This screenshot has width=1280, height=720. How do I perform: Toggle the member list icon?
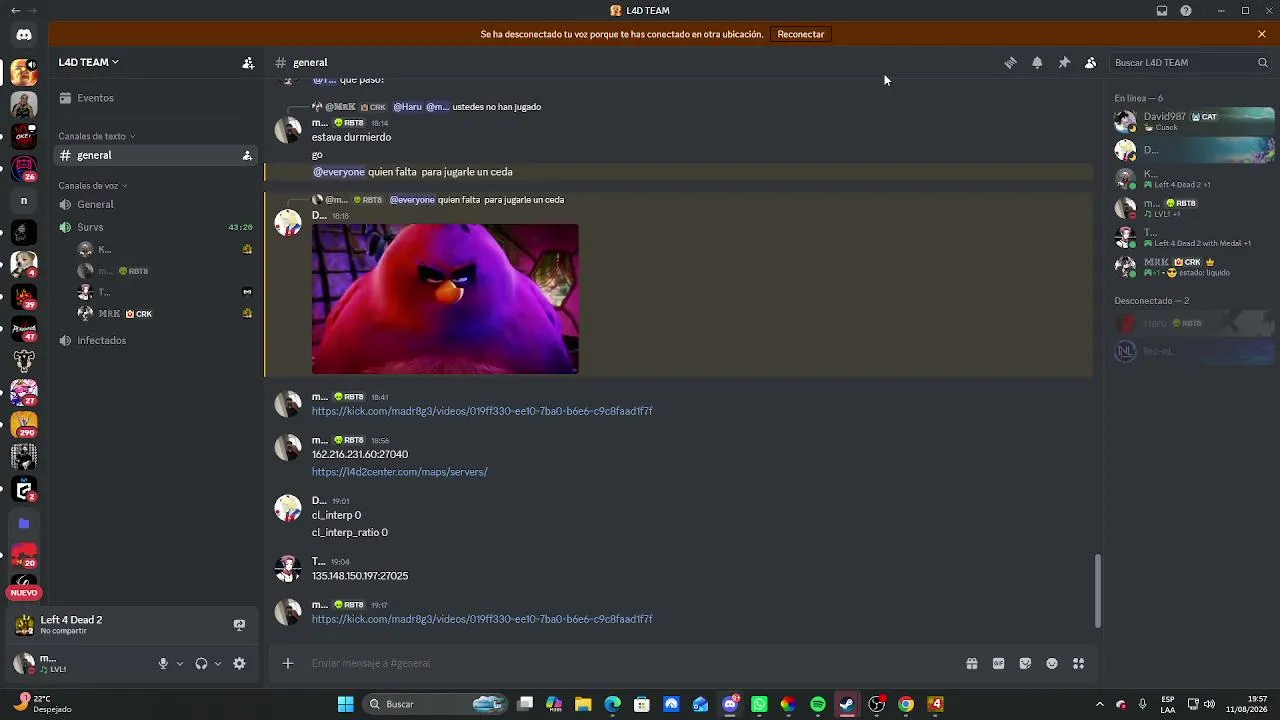(1091, 62)
